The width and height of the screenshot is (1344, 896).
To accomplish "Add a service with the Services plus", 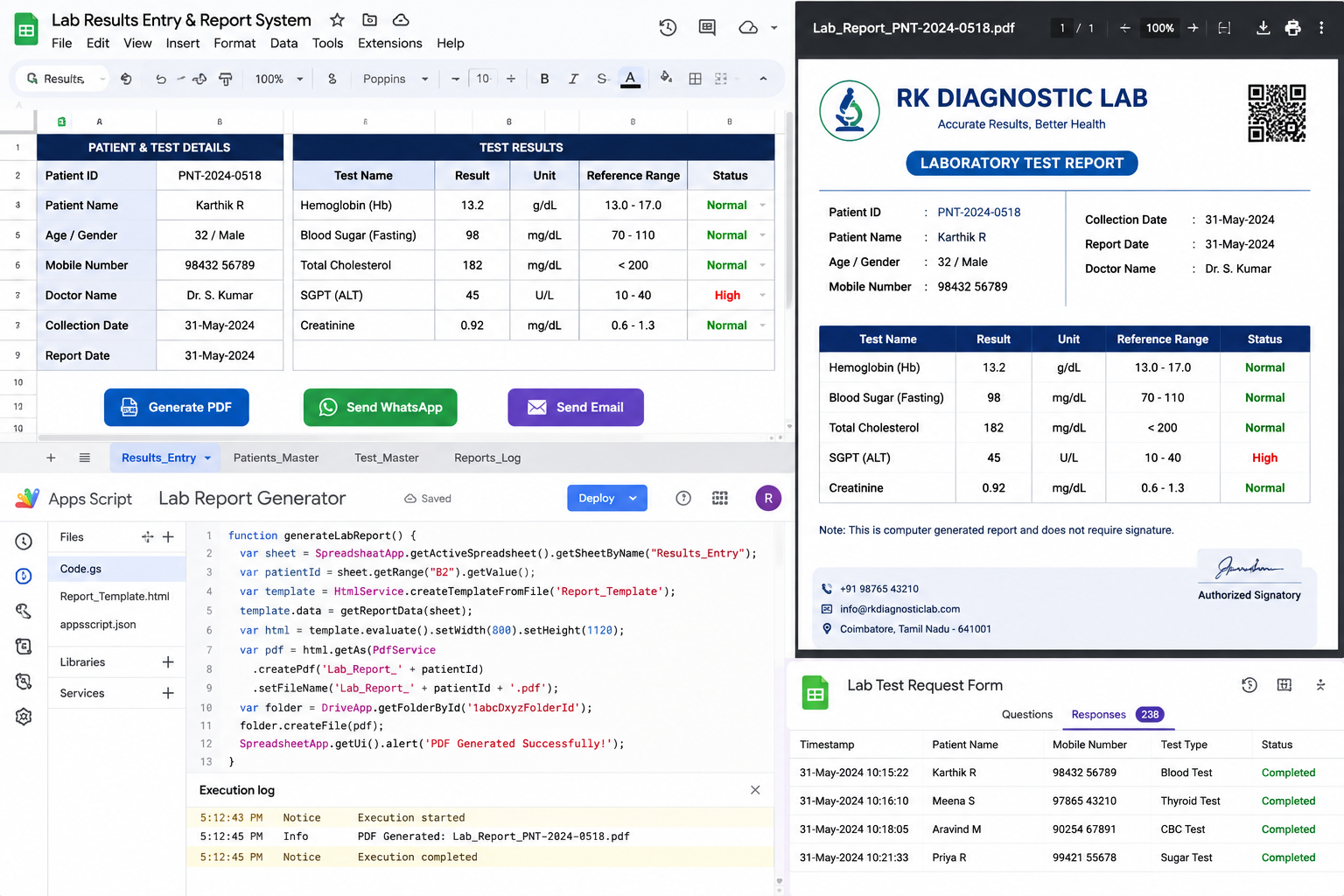I will [x=168, y=693].
